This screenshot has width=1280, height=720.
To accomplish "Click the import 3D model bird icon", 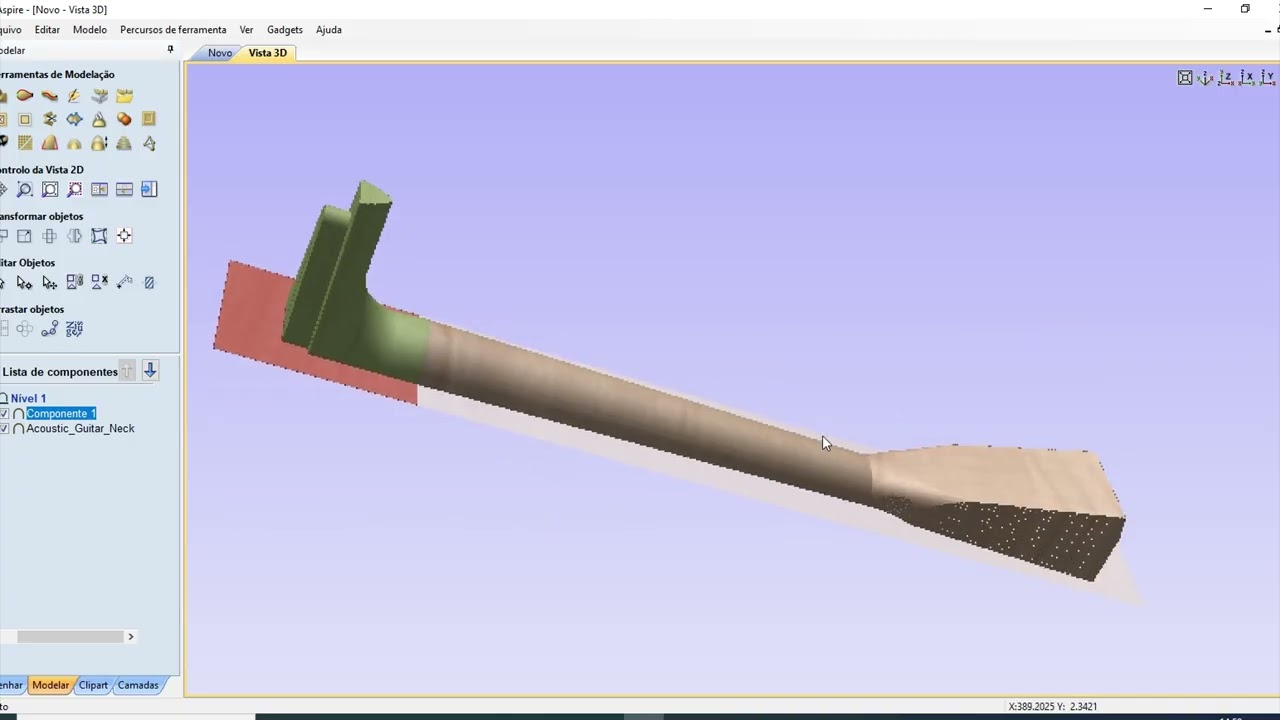I will pyautogui.click(x=99, y=96).
